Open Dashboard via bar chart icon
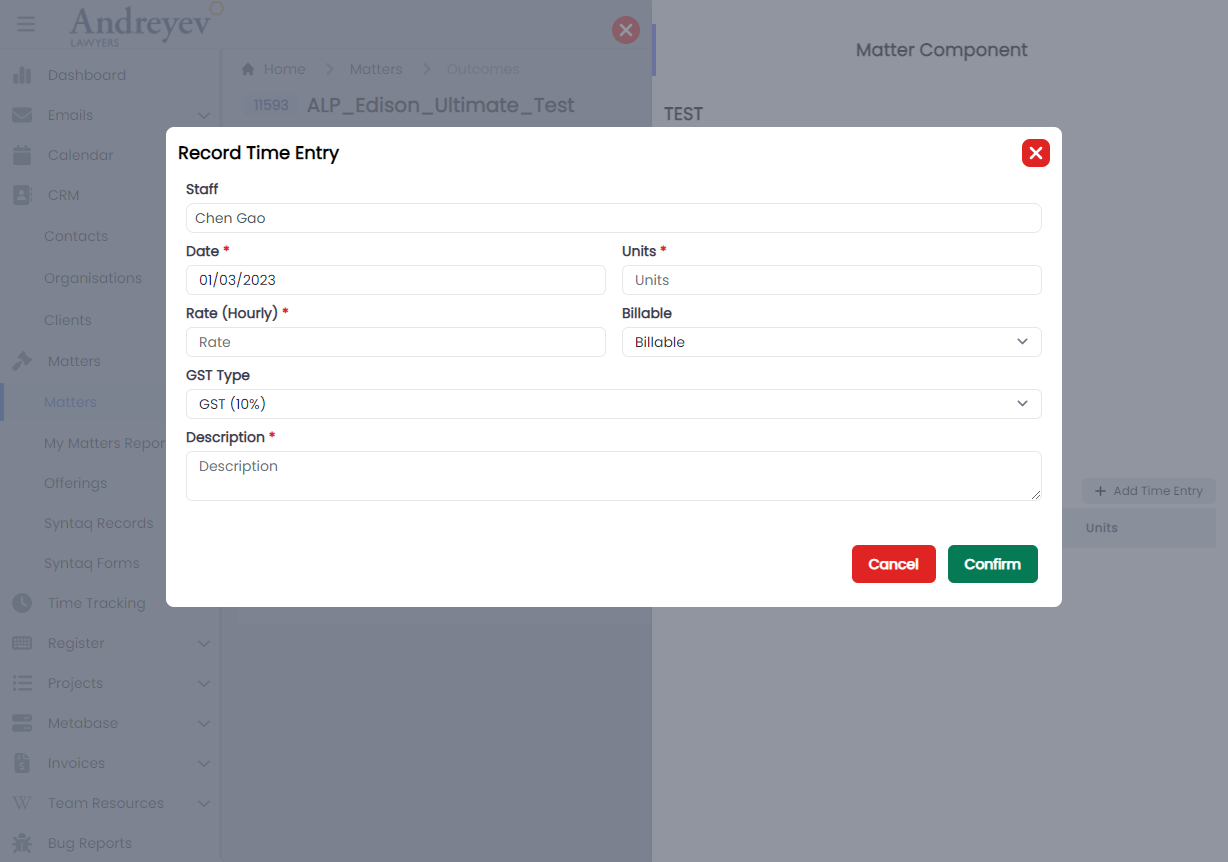The width and height of the screenshot is (1228, 862). [x=22, y=75]
